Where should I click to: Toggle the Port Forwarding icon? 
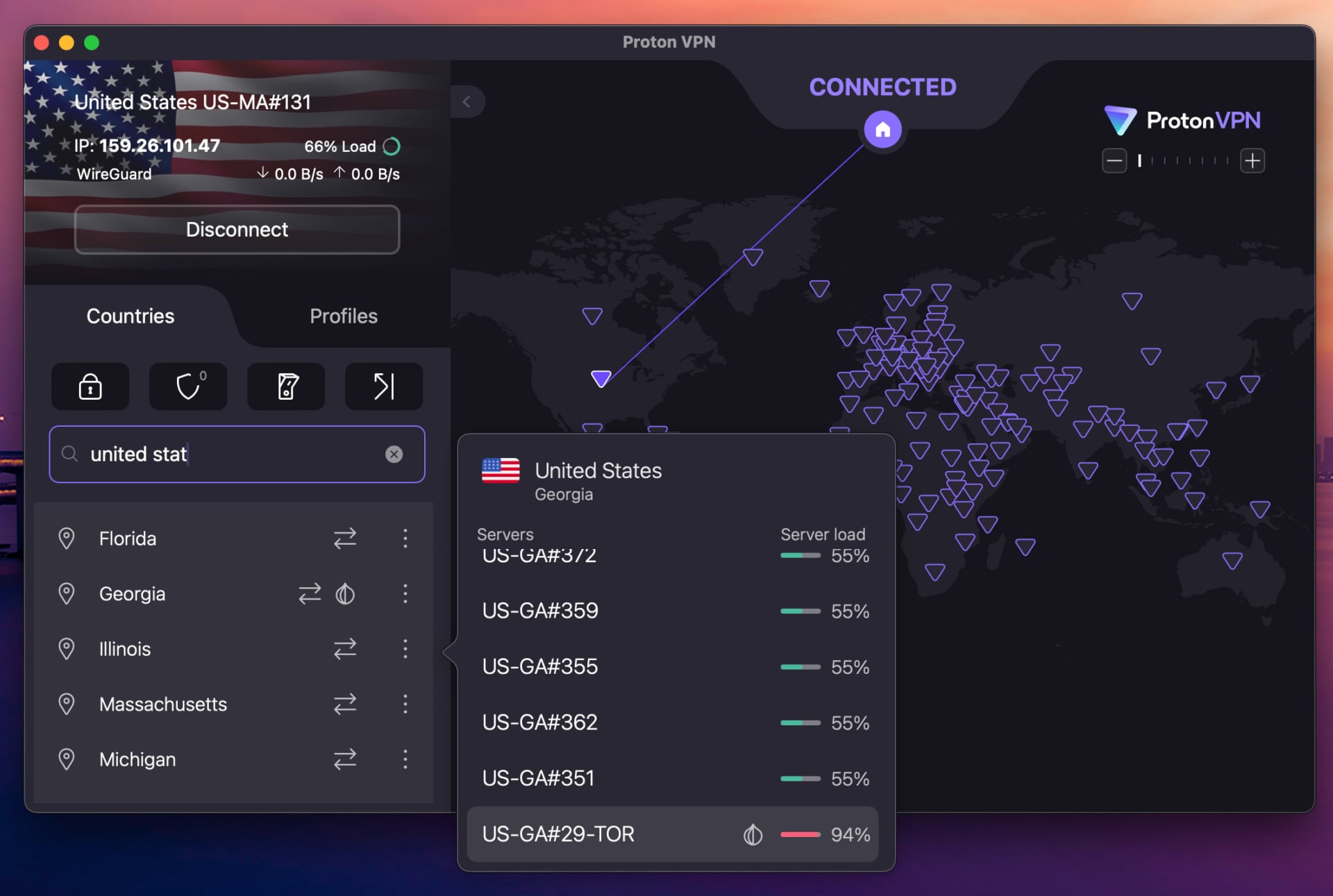click(384, 386)
